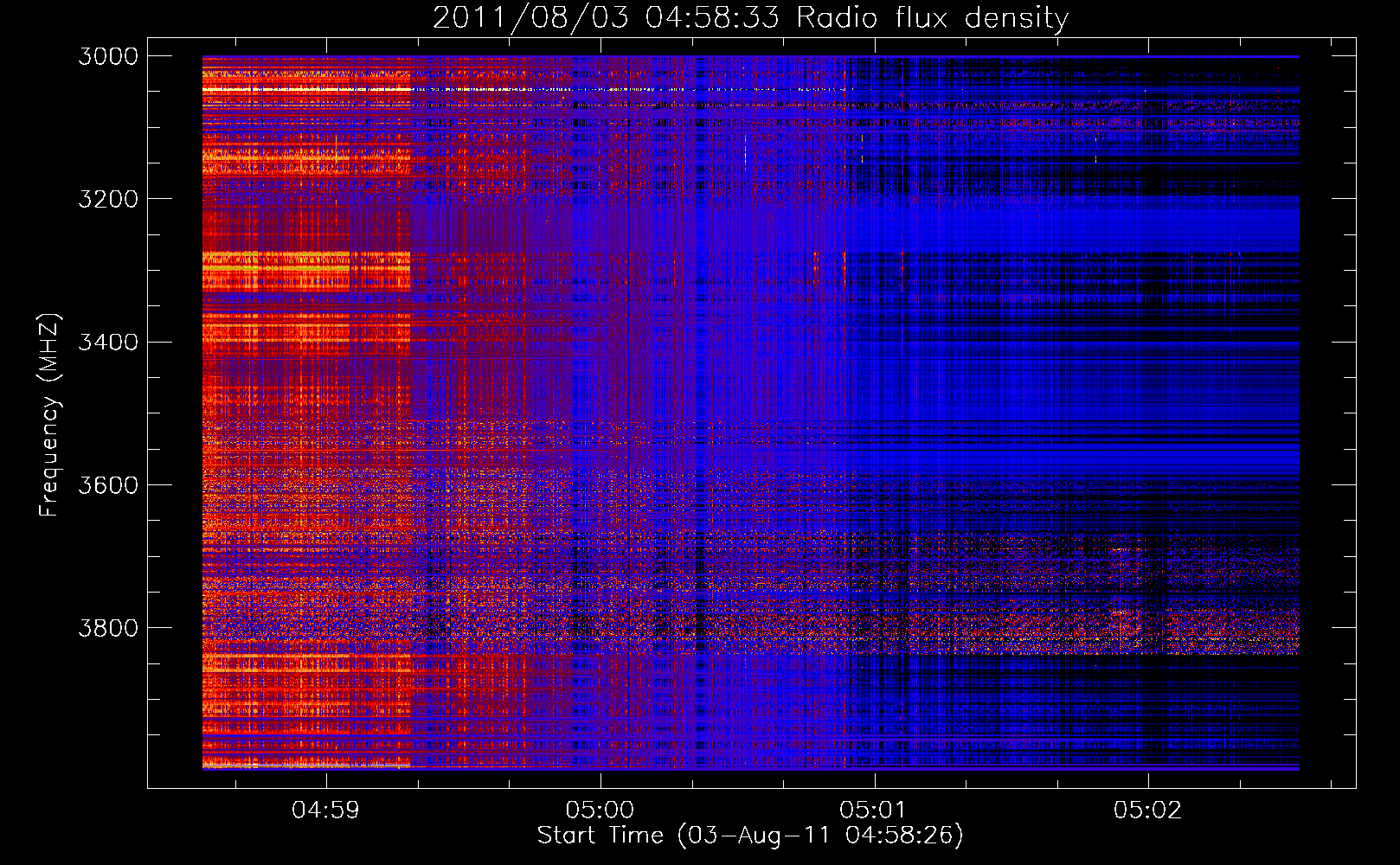Click the 05:01 time axis label
This screenshot has height=865, width=1400.
873,811
